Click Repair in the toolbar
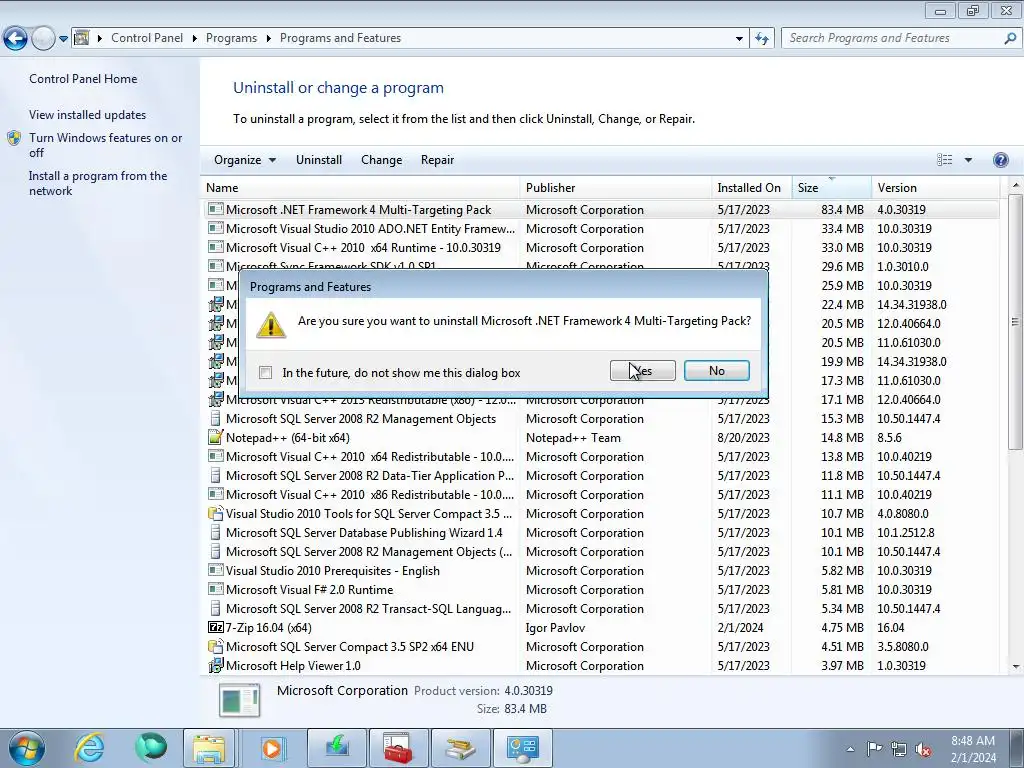Screen dimensions: 1024x768 (x=437, y=160)
